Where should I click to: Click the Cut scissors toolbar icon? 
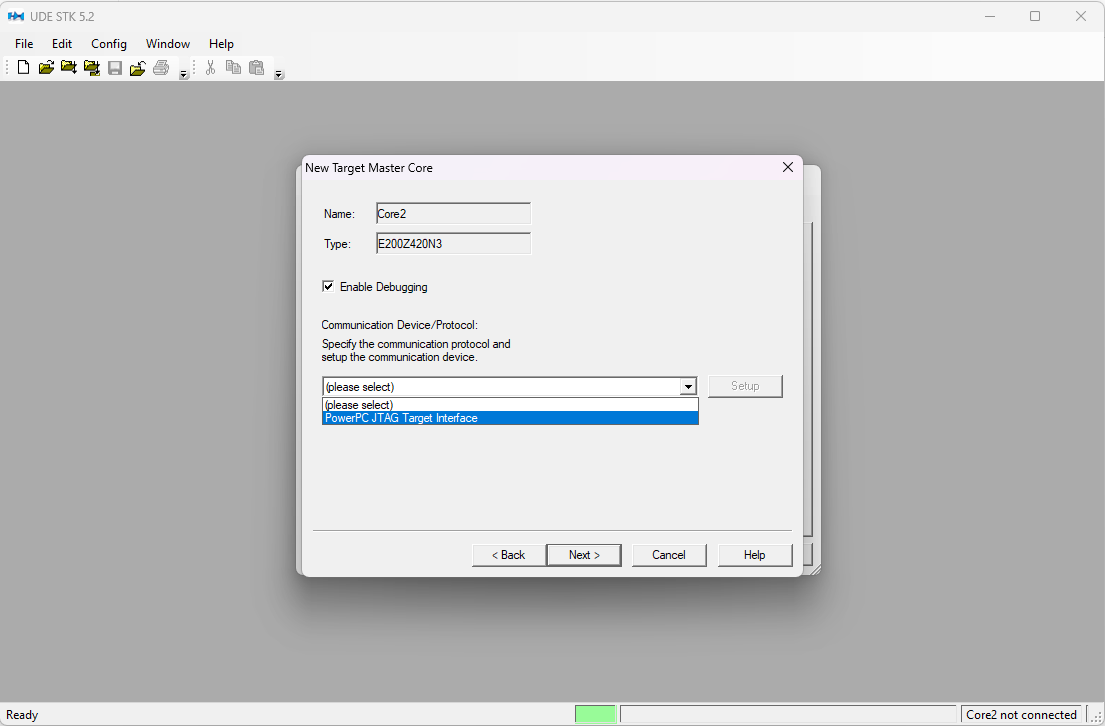pyautogui.click(x=210, y=67)
